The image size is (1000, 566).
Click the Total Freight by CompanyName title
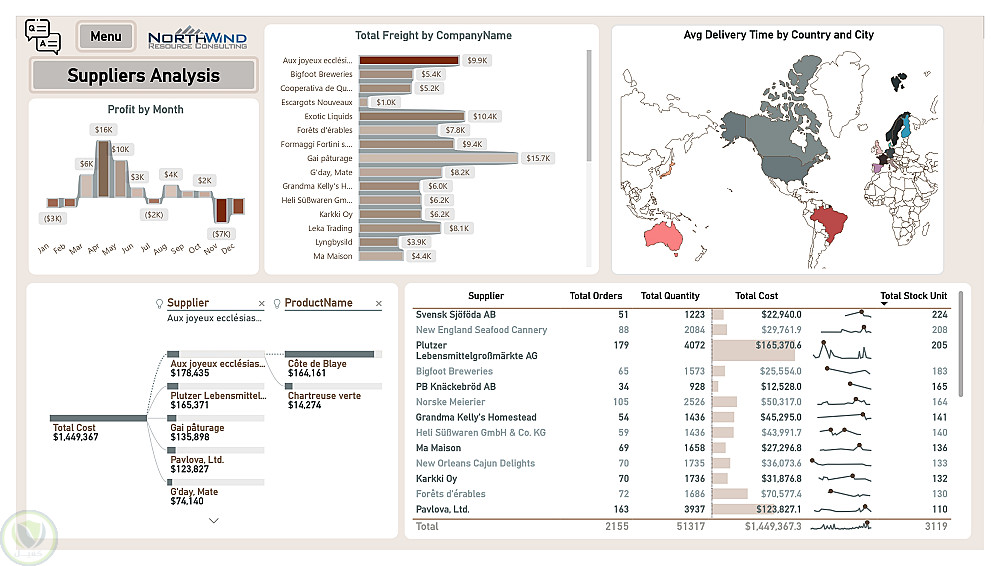433,36
